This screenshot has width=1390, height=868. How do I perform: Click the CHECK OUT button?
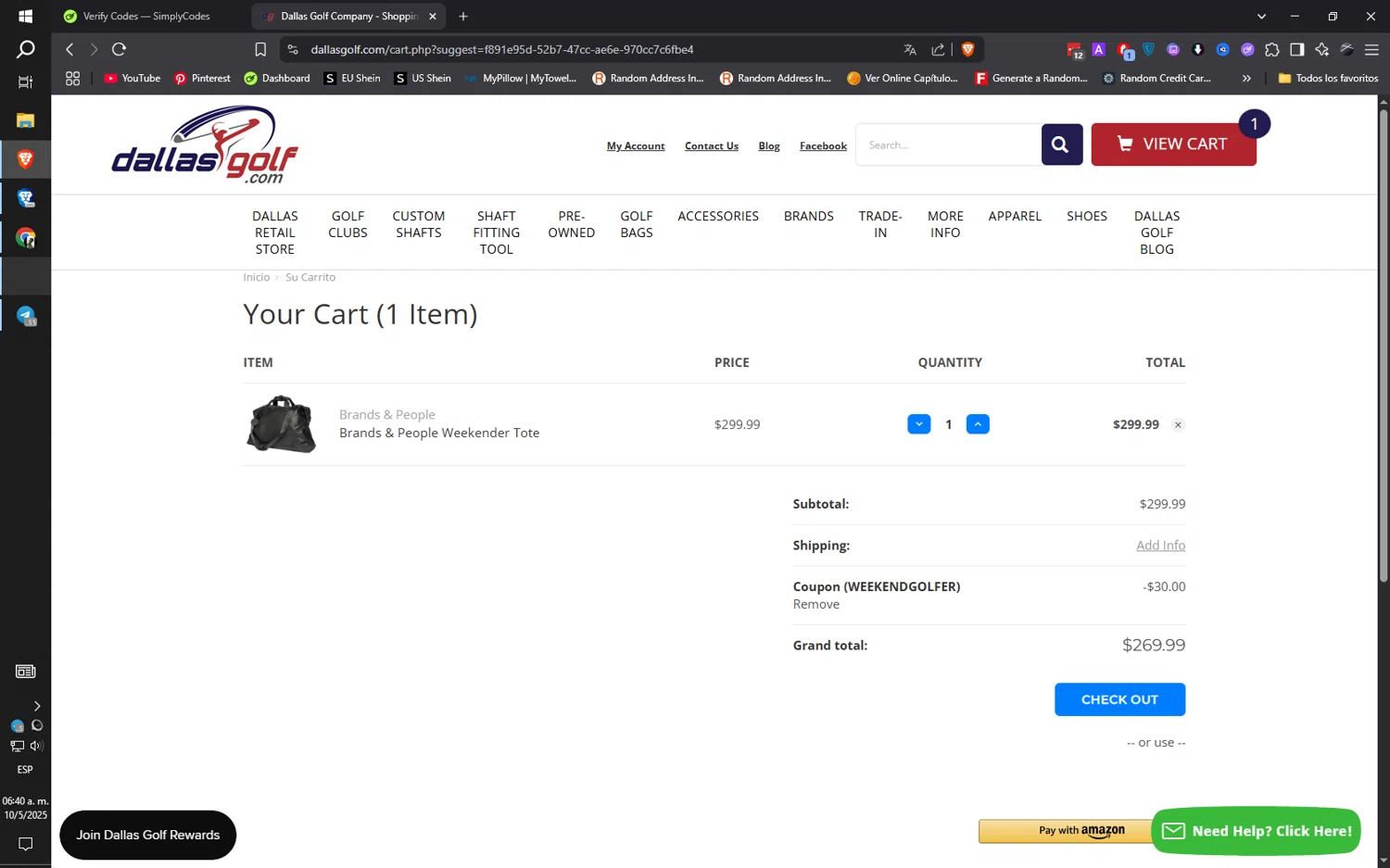coord(1119,699)
